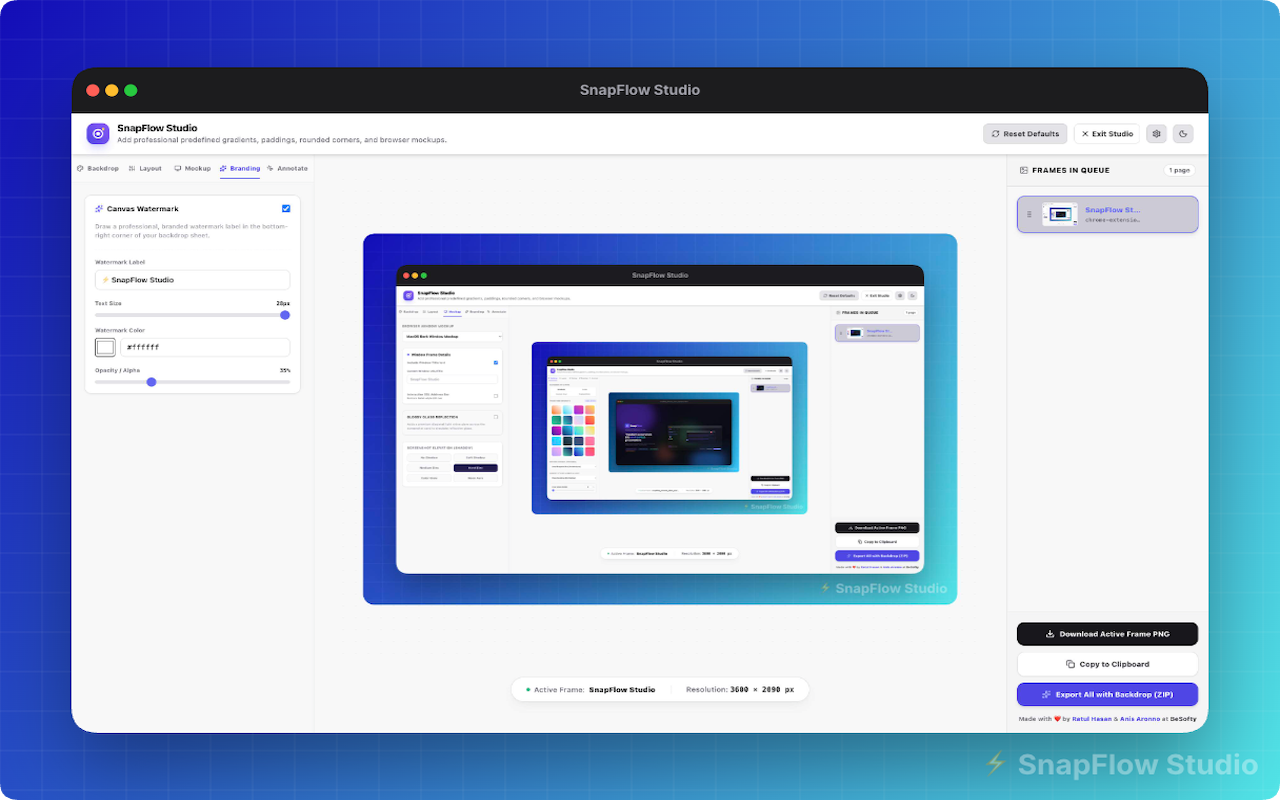
Task: Open the Mockup tab
Action: click(192, 168)
